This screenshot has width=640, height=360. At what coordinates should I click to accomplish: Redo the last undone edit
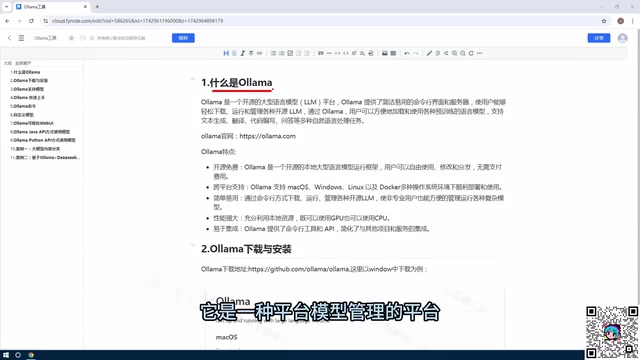tap(416, 53)
